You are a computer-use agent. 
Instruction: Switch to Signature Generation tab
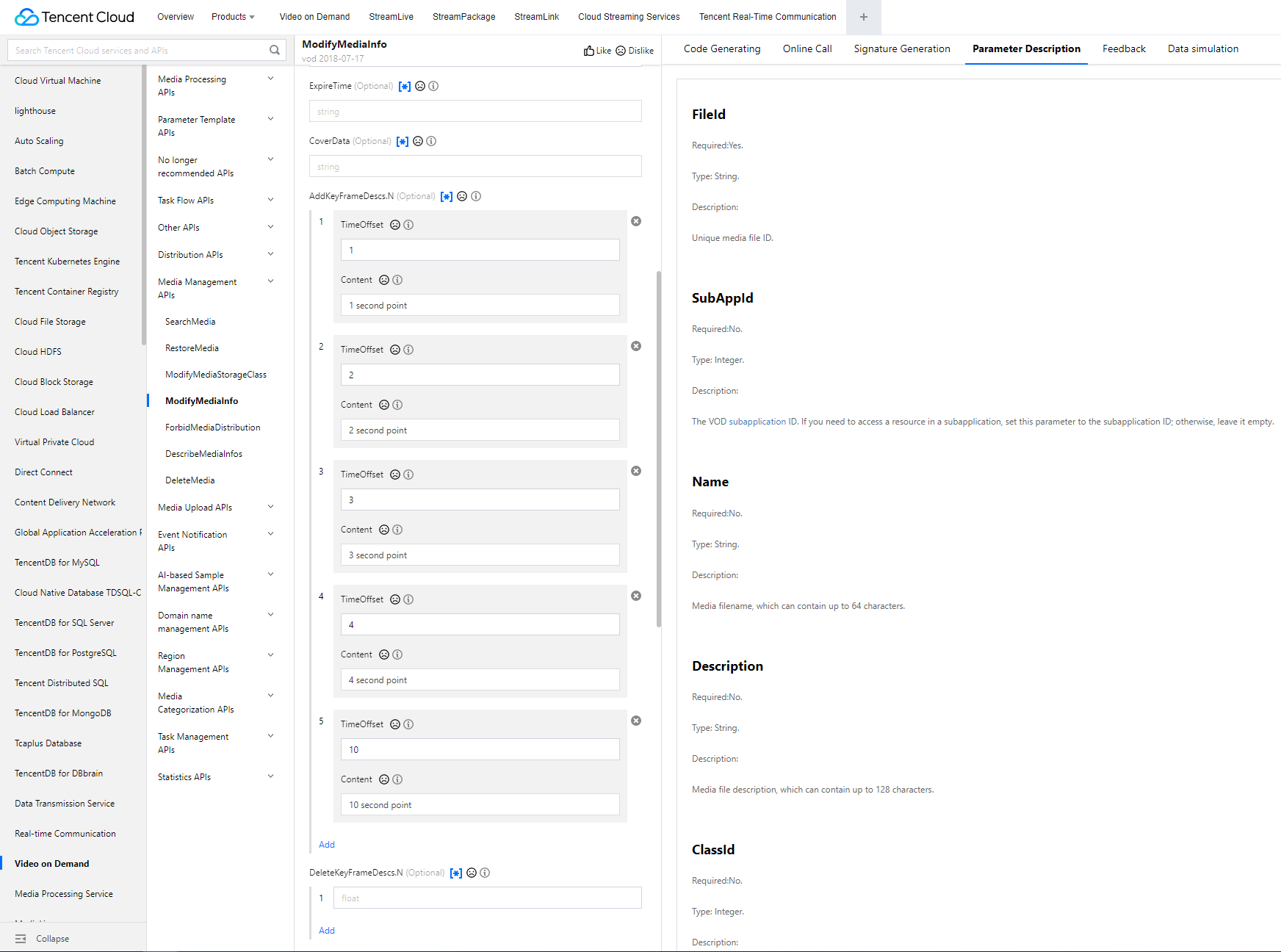(902, 49)
